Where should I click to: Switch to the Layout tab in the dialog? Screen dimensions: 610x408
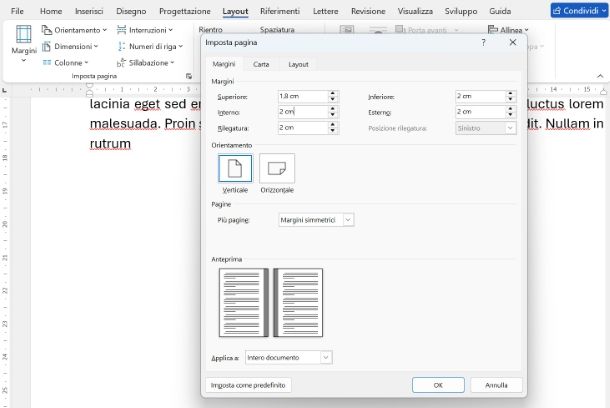point(298,64)
